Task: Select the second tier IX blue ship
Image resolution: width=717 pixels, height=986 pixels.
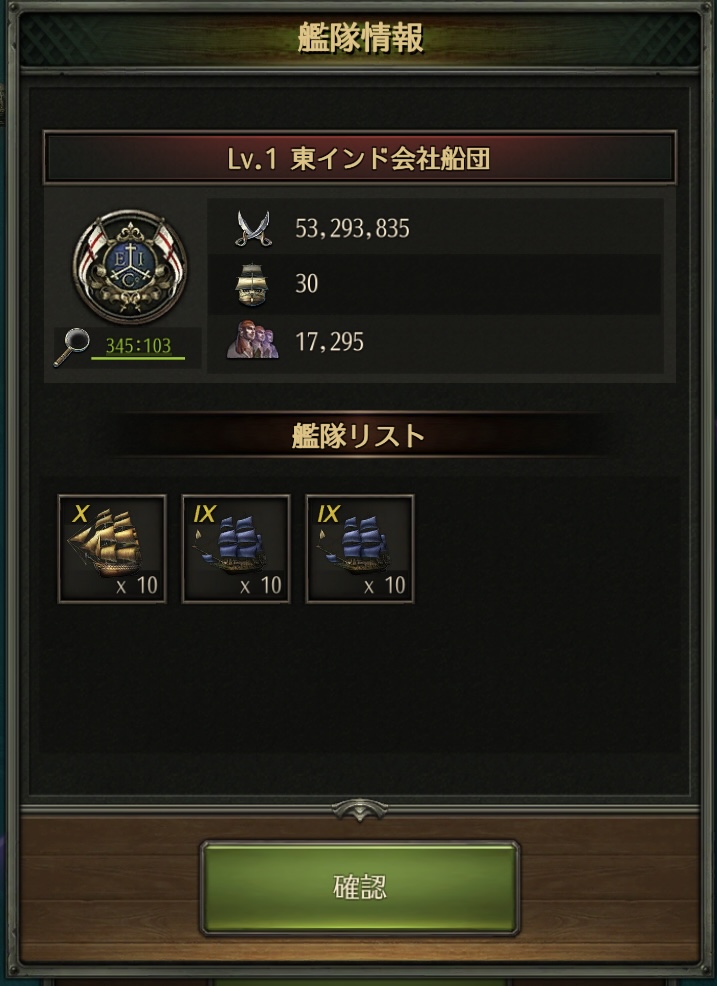Action: pos(360,549)
